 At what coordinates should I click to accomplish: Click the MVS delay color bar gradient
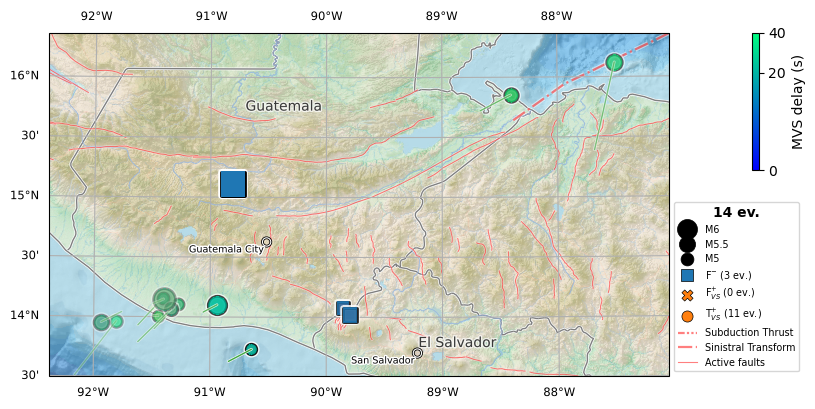(756, 102)
